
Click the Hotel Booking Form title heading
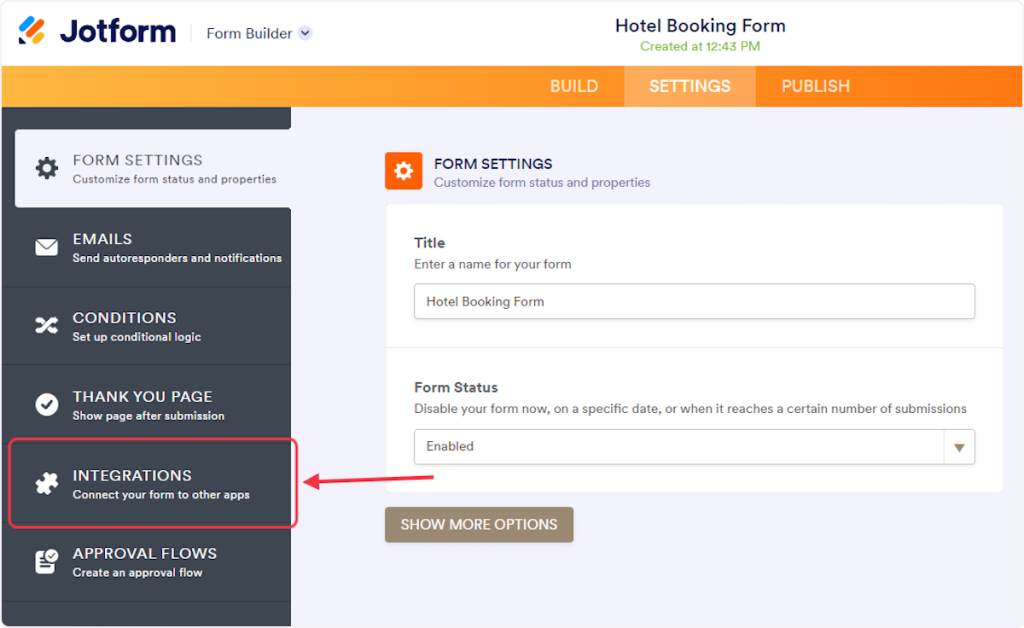coord(700,26)
